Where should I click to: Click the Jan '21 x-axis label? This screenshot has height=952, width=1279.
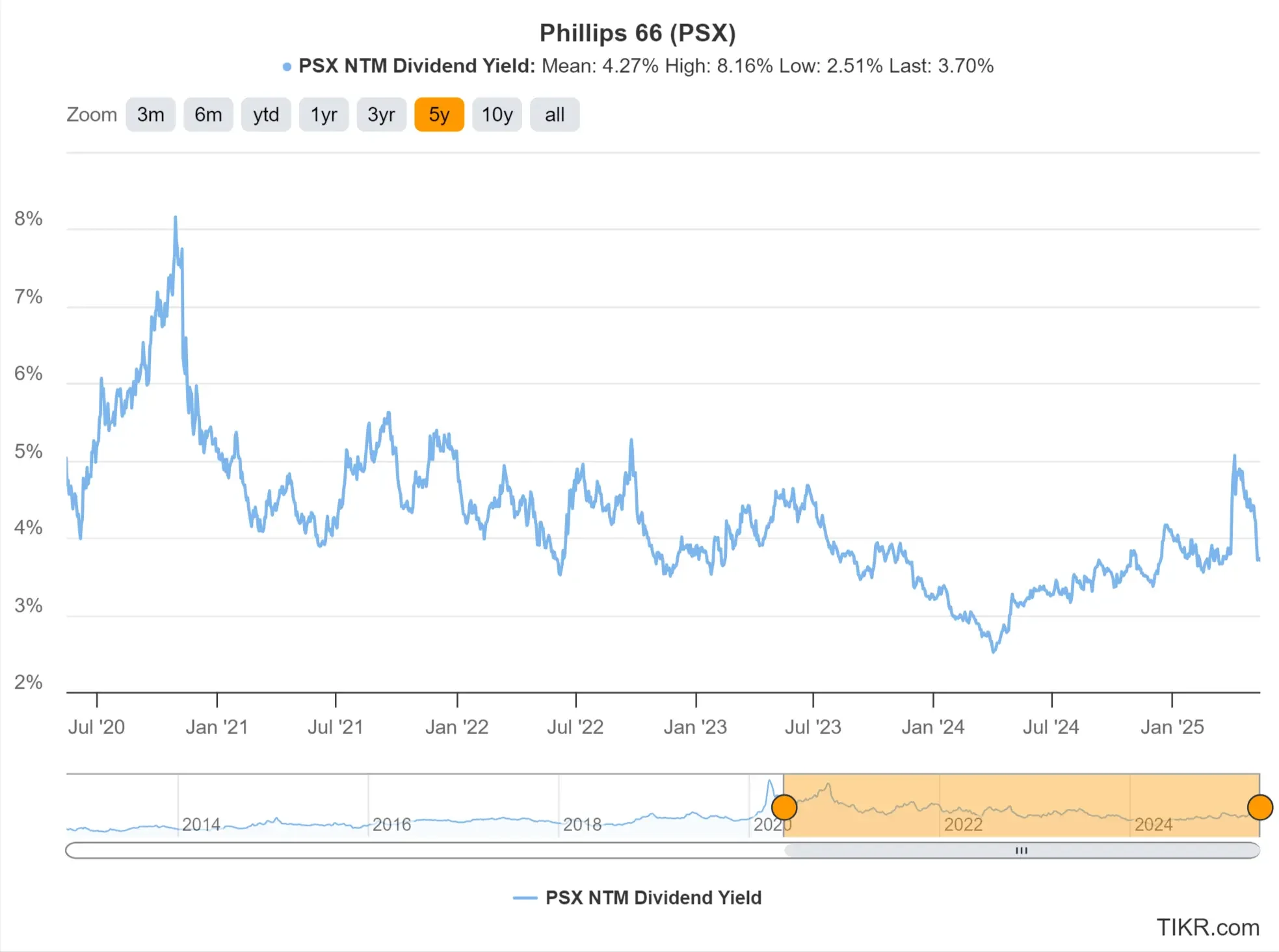(217, 727)
